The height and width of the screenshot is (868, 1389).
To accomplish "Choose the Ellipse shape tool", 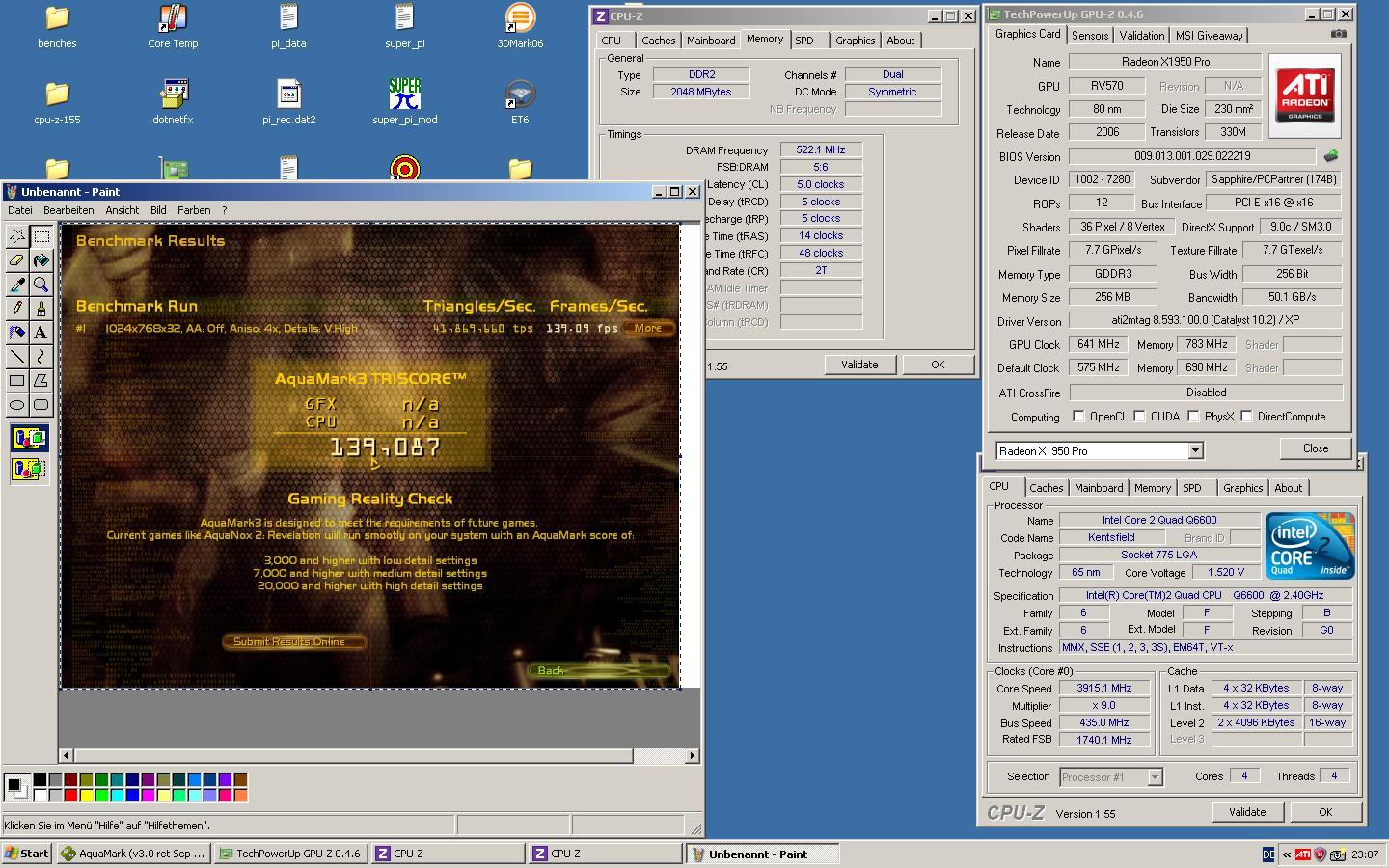I will point(17,405).
